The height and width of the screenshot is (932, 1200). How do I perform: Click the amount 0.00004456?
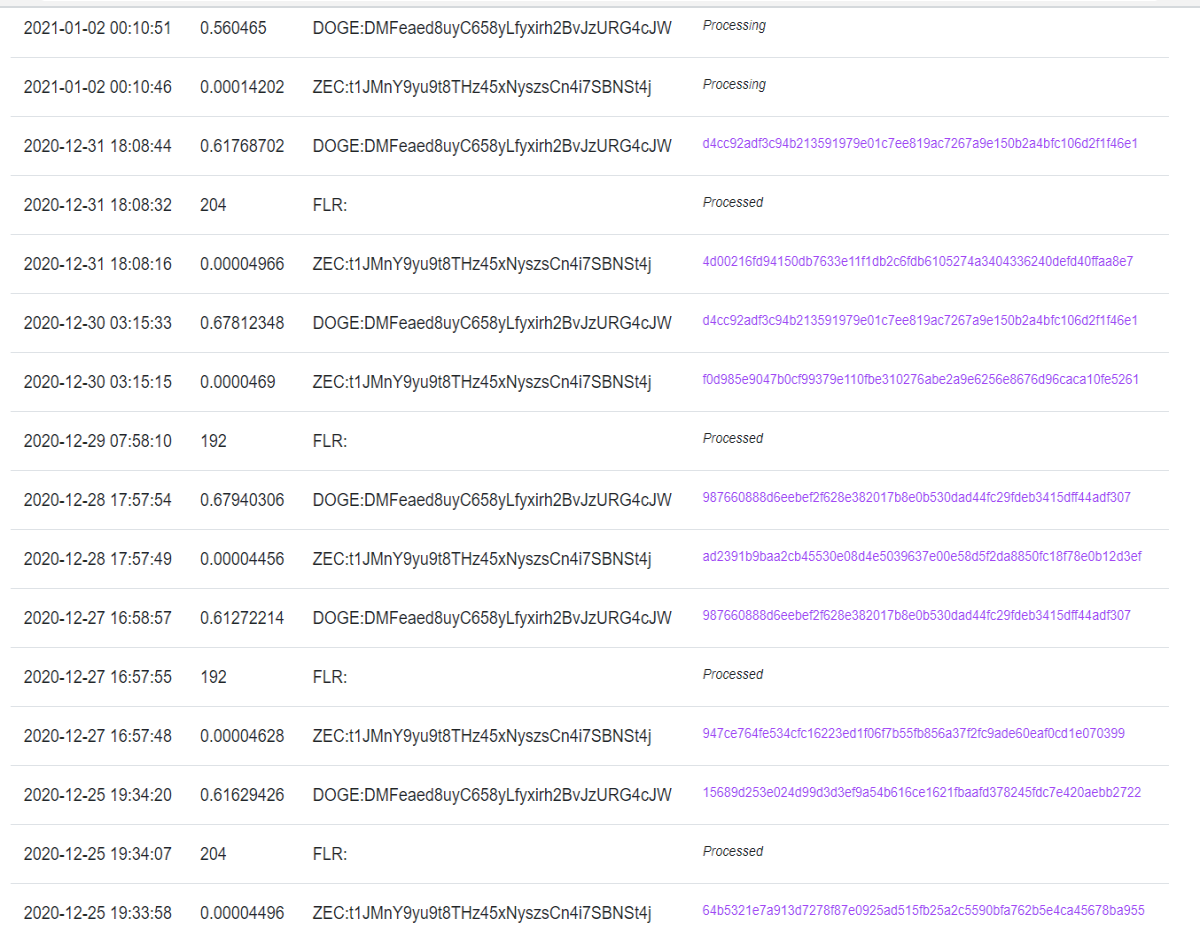point(242,559)
